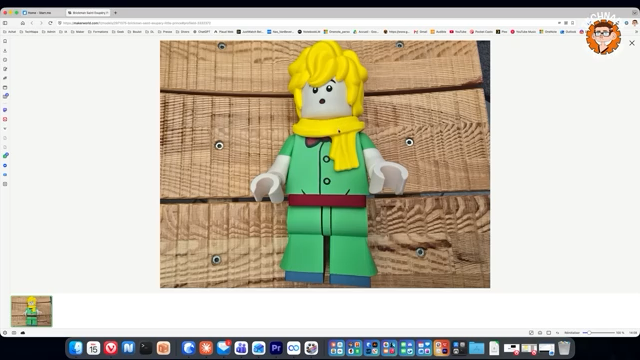Open Calendar from the Dock
Image resolution: width=640 pixels, height=360 pixels.
point(93,348)
